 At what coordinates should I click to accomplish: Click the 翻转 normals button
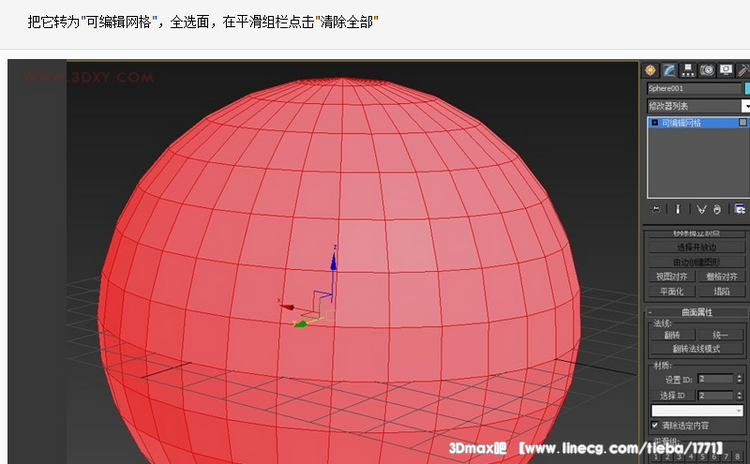[672, 335]
